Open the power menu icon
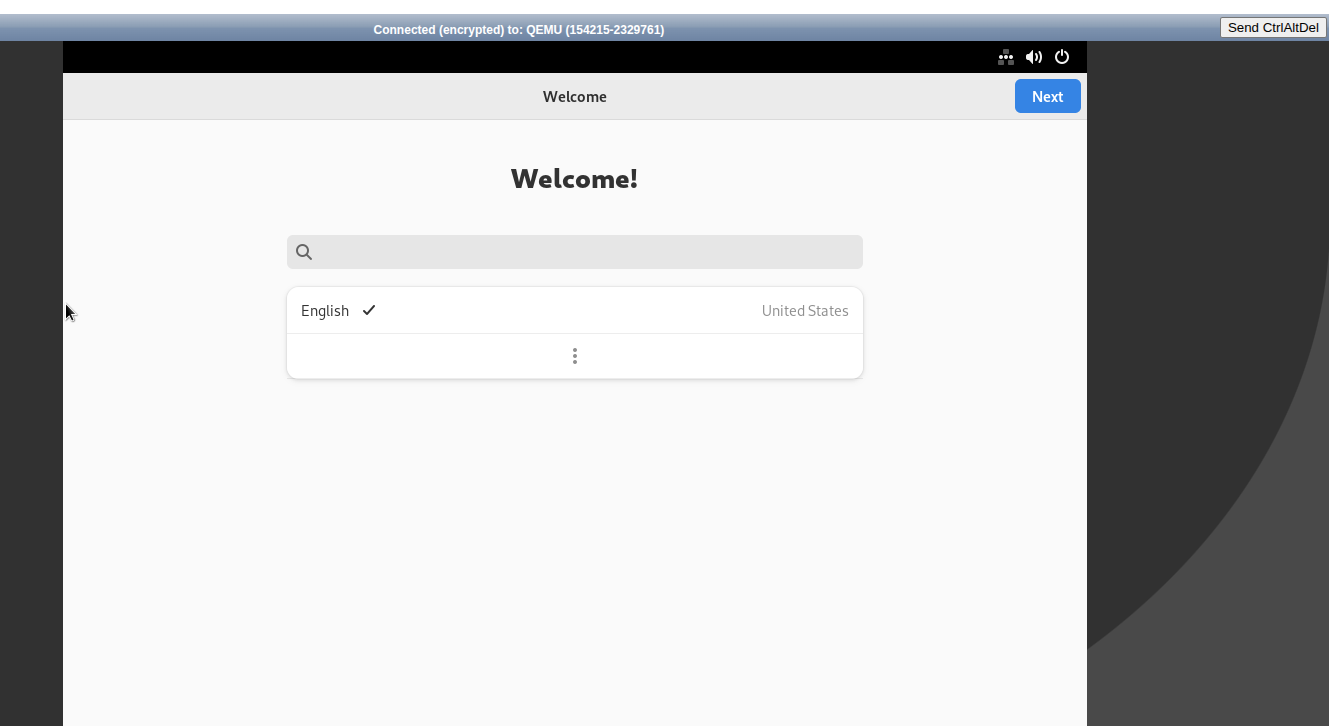 pyautogui.click(x=1062, y=57)
